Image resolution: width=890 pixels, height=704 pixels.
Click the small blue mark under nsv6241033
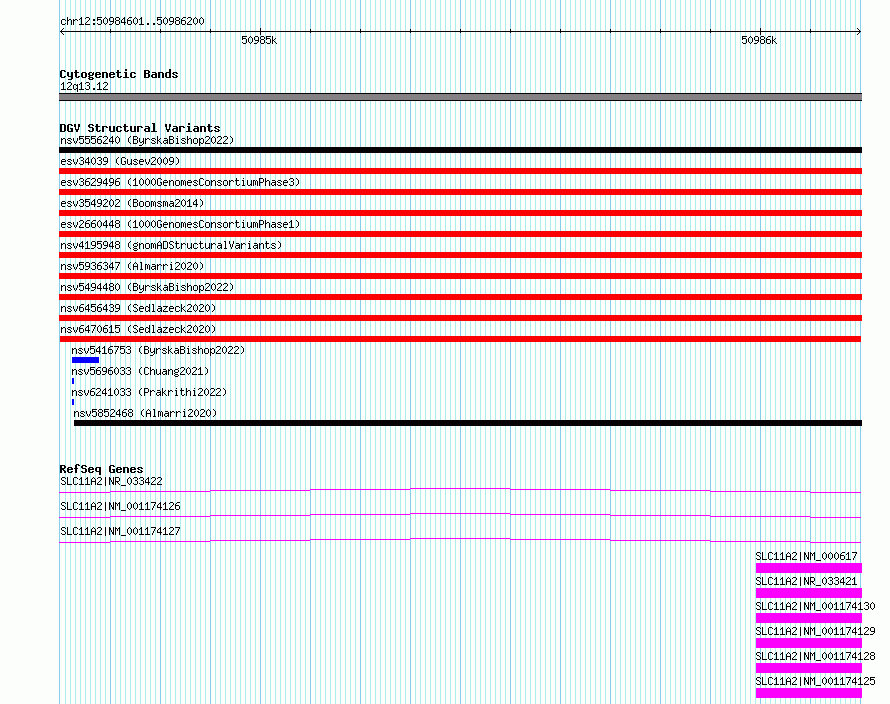tap(73, 402)
